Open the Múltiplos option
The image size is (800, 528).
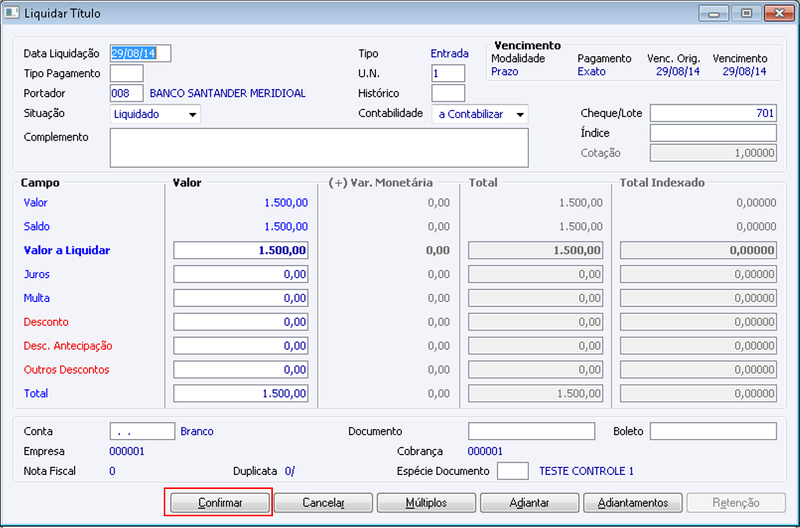pyautogui.click(x=427, y=502)
